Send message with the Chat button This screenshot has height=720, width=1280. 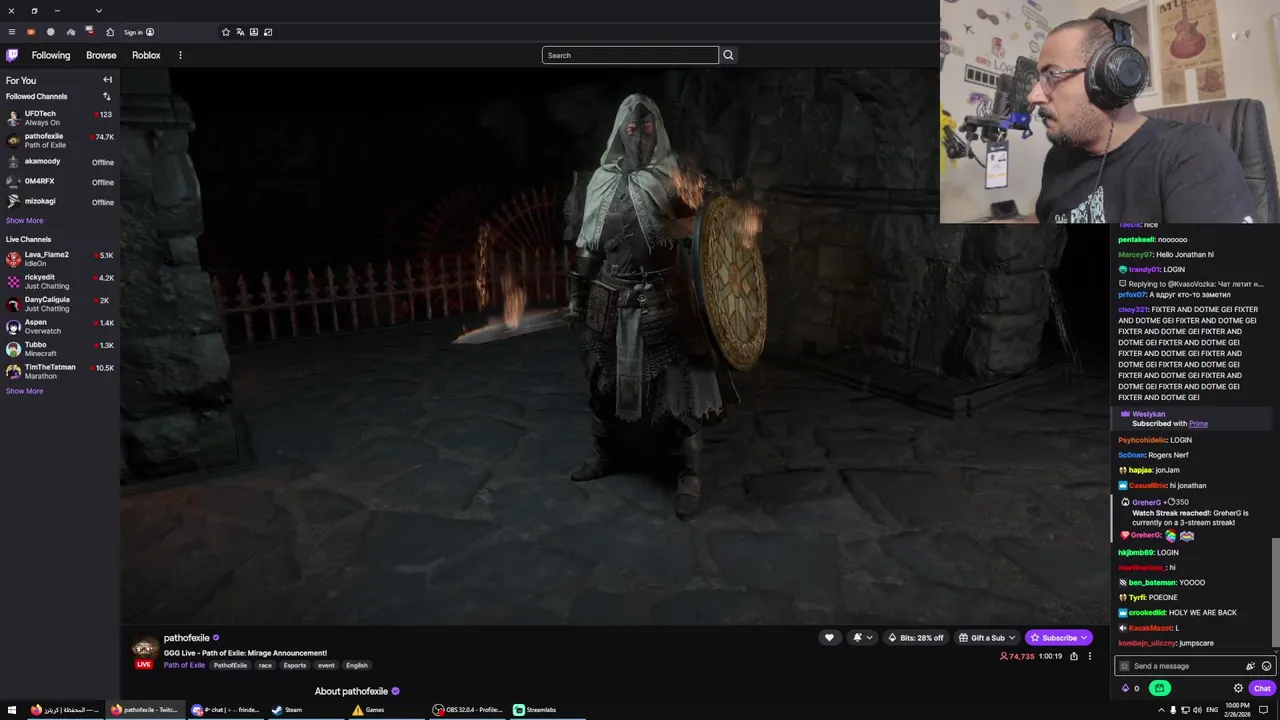pos(1262,688)
